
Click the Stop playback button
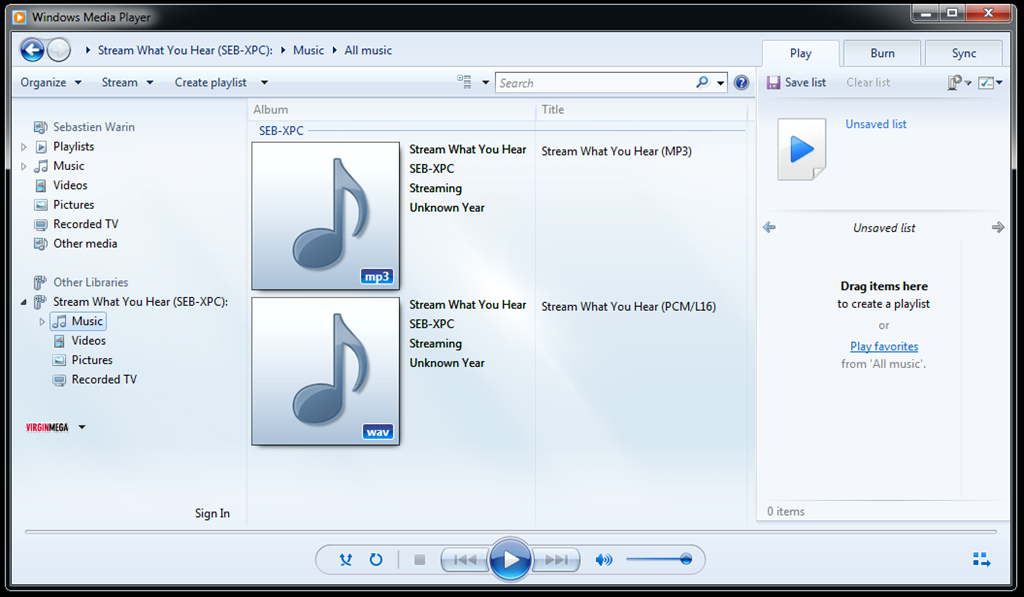[420, 560]
